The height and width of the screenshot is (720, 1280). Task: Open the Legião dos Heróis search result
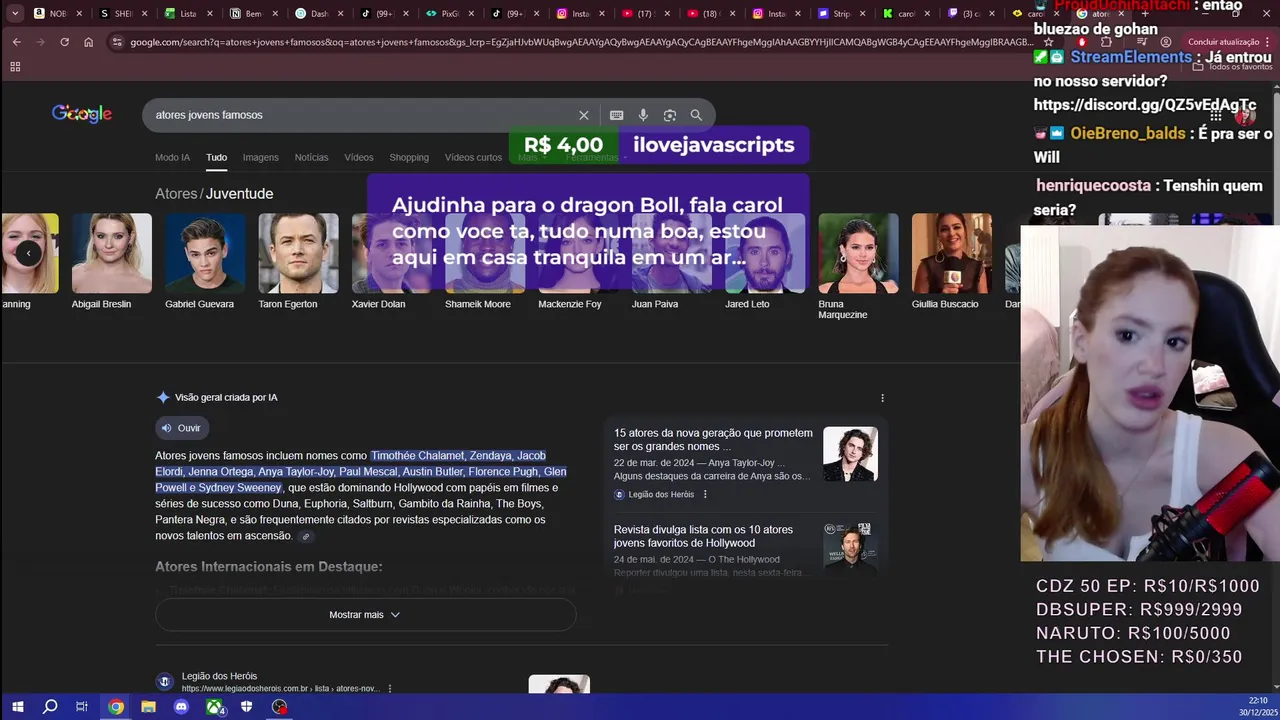[219, 677]
